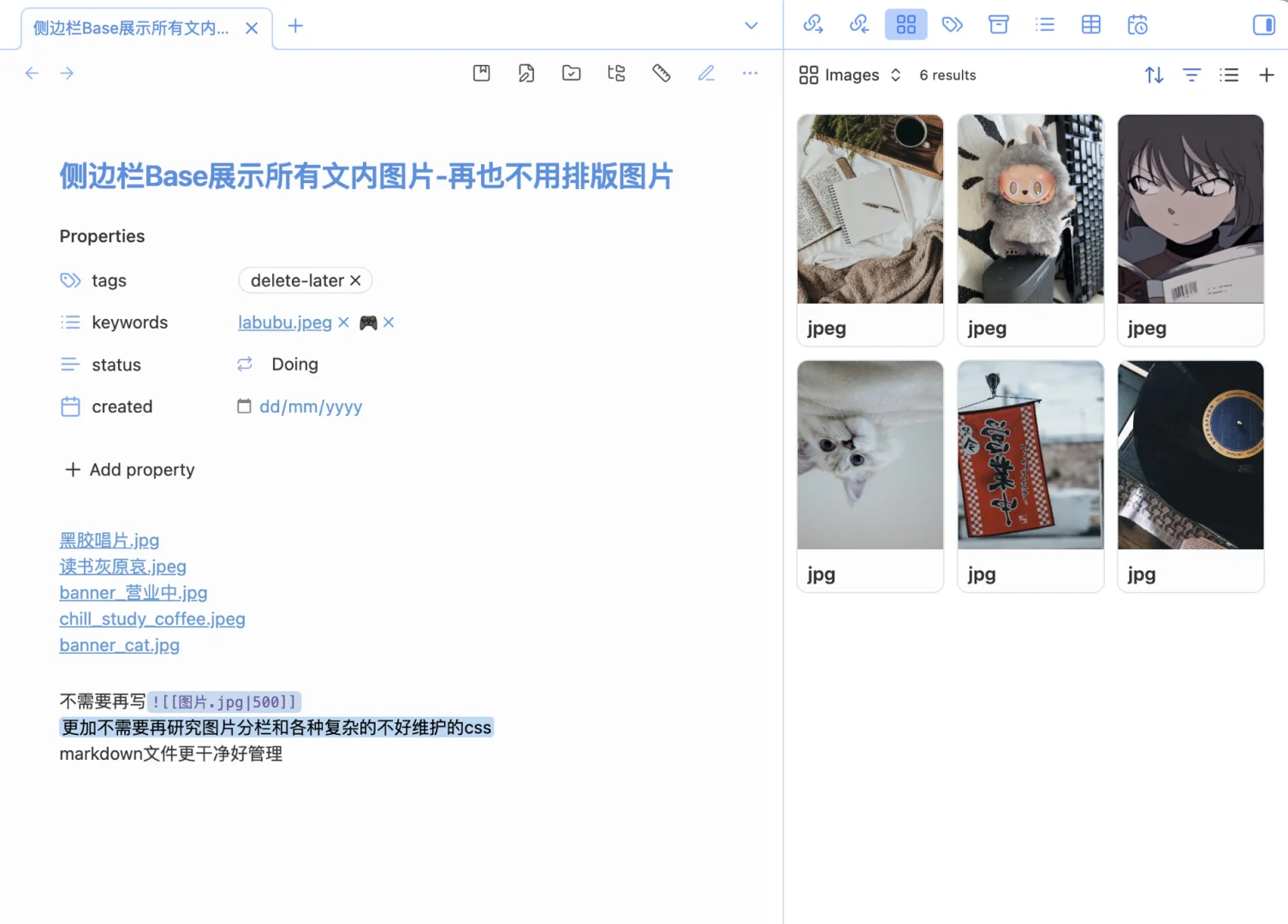Toggle the right sidebar collapse
The width and height of the screenshot is (1288, 924).
pyautogui.click(x=1263, y=25)
